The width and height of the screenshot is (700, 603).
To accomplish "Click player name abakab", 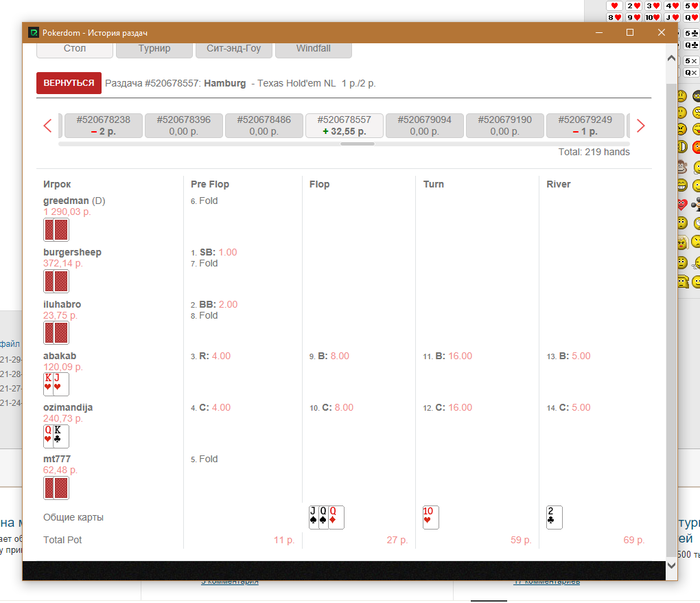I will pos(60,356).
